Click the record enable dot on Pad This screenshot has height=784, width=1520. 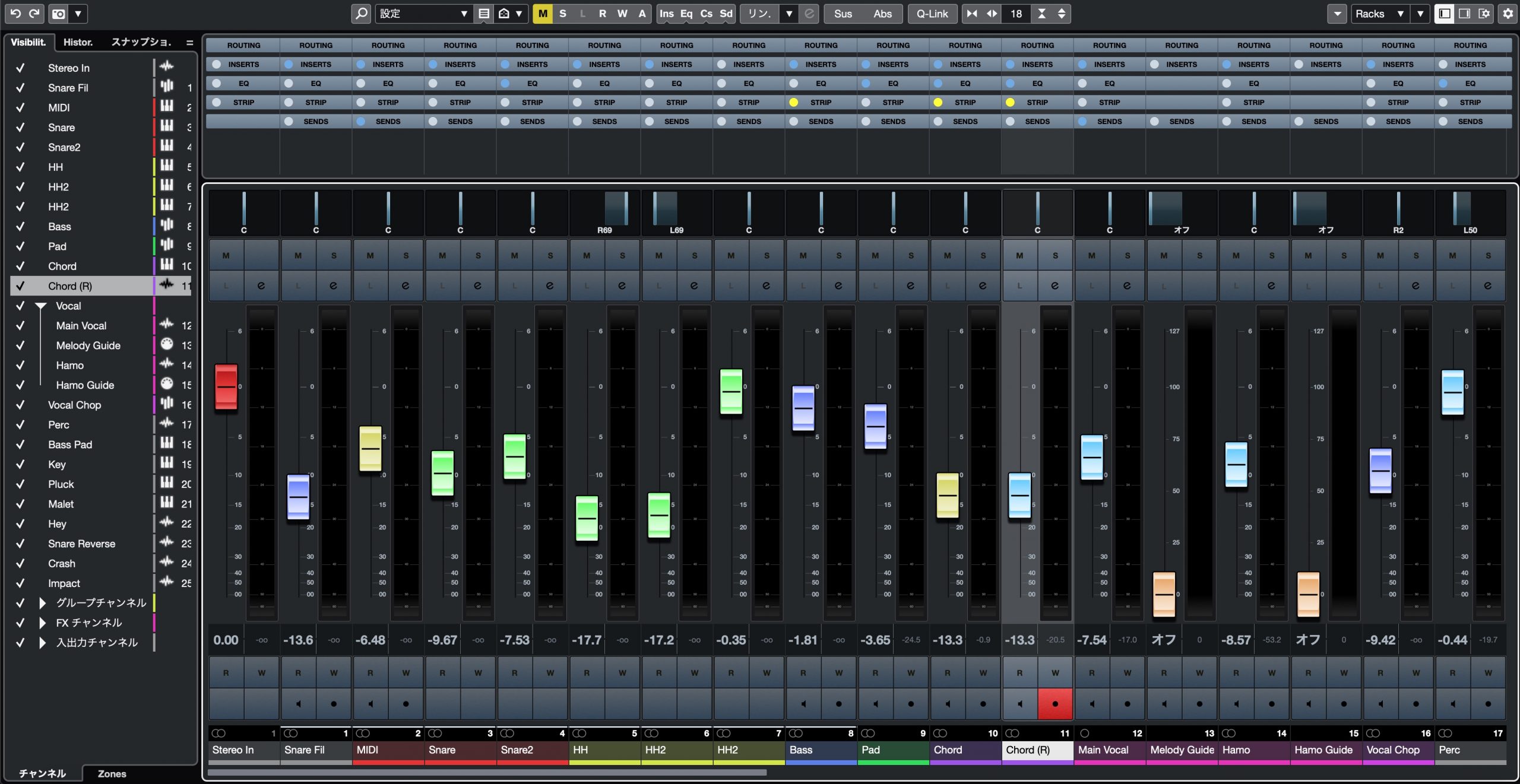click(x=911, y=704)
